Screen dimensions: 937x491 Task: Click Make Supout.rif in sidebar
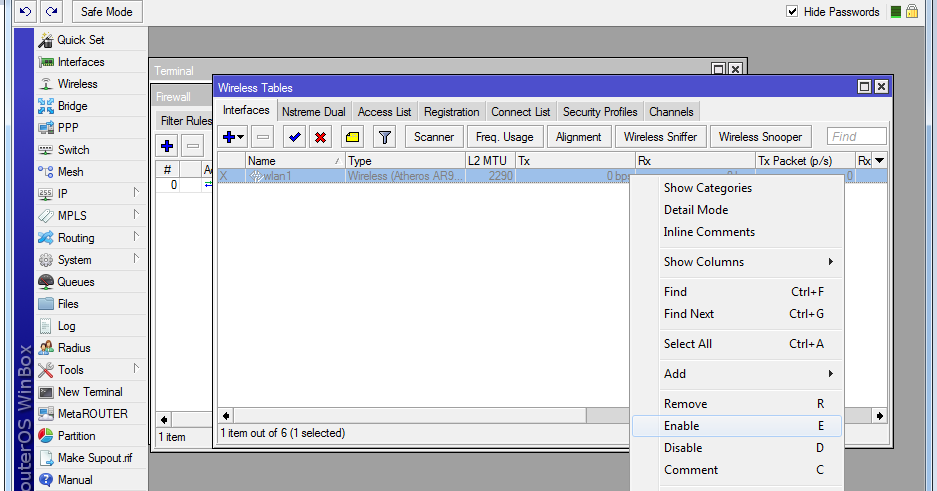point(94,458)
